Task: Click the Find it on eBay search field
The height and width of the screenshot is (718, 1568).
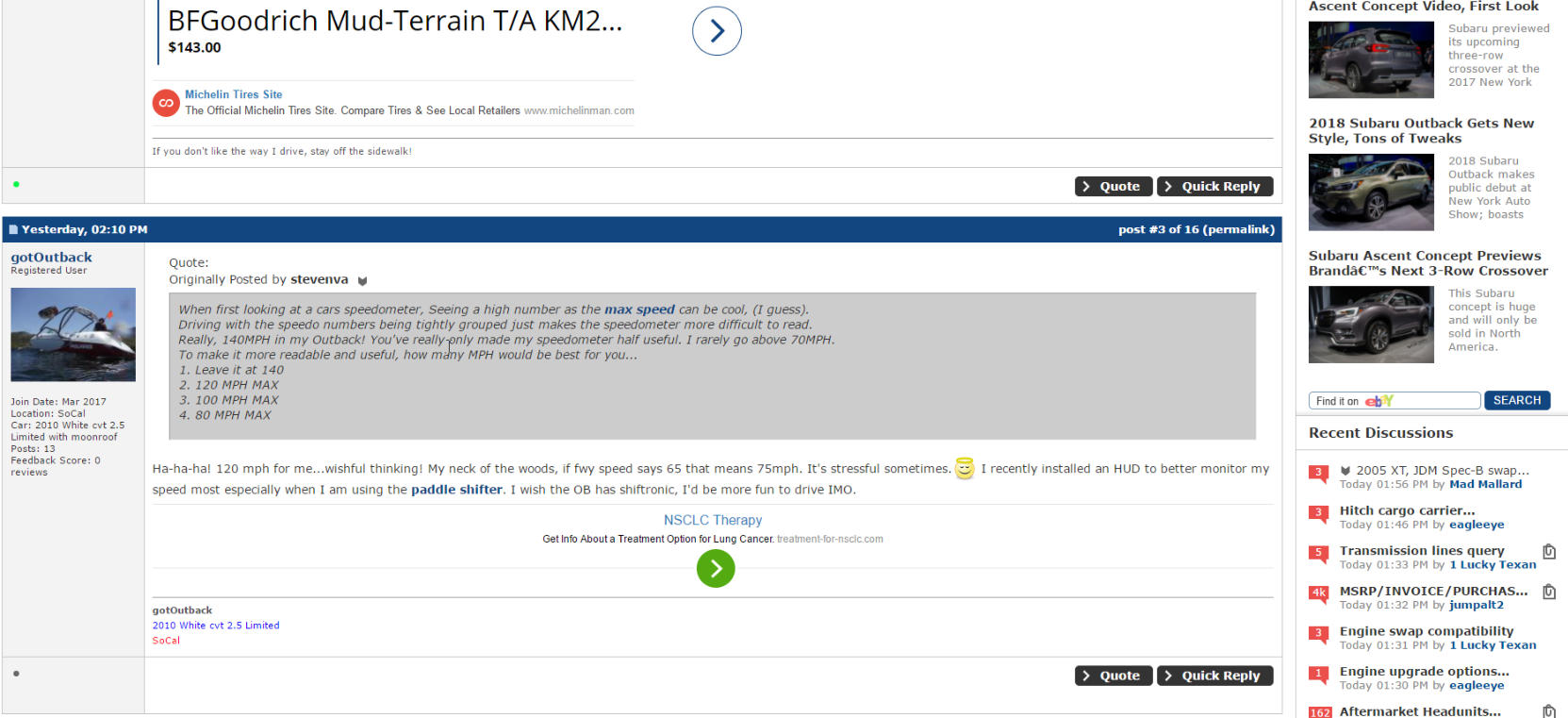Action: coord(1395,401)
